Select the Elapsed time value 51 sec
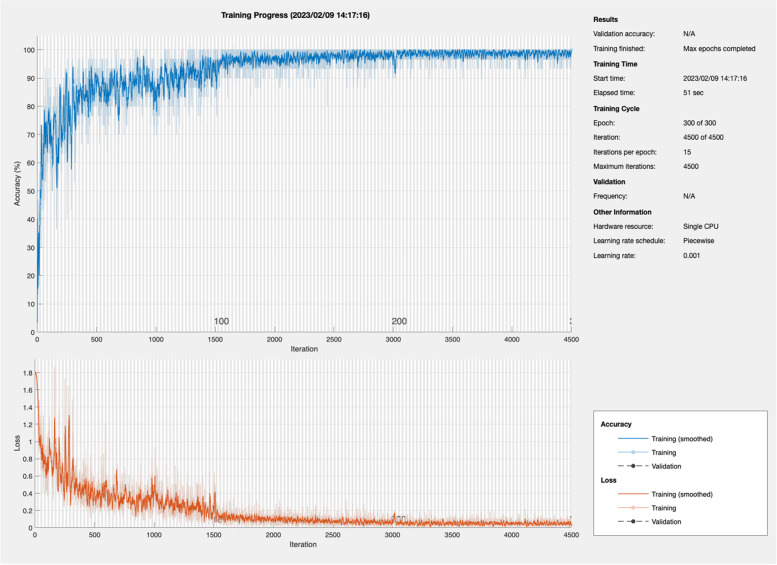 click(693, 93)
